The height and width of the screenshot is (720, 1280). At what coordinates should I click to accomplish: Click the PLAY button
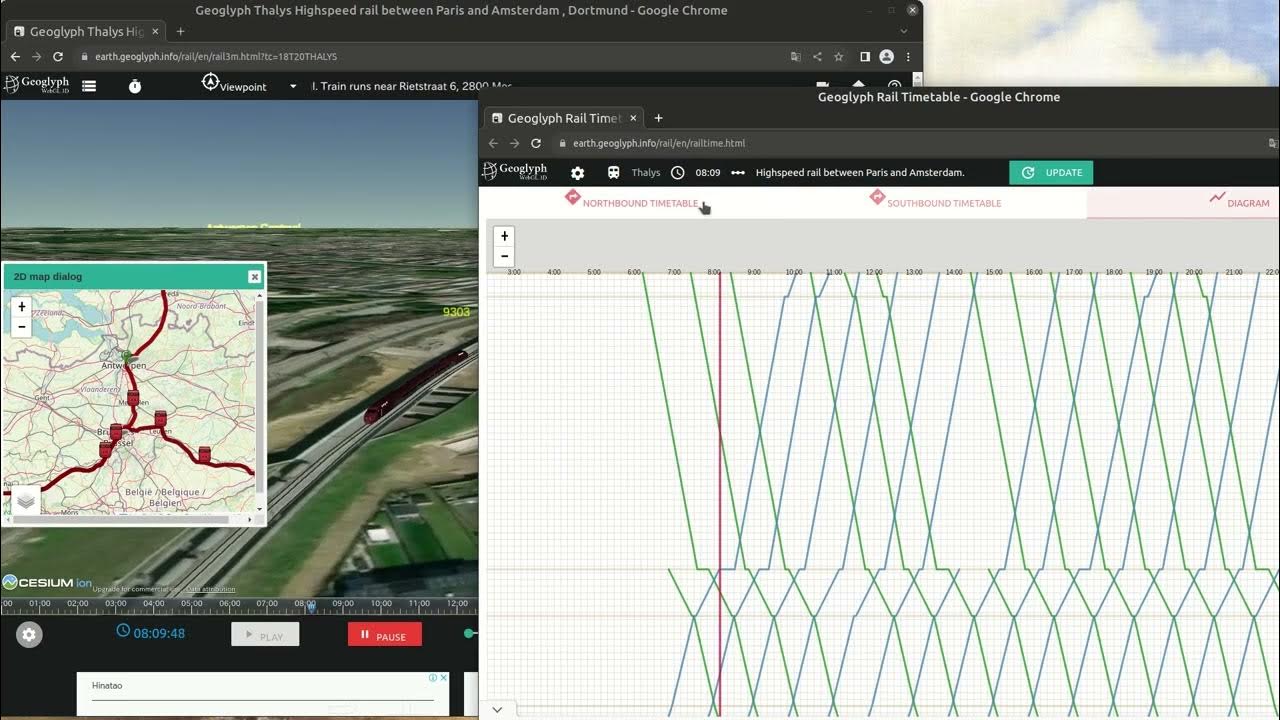pyautogui.click(x=265, y=635)
